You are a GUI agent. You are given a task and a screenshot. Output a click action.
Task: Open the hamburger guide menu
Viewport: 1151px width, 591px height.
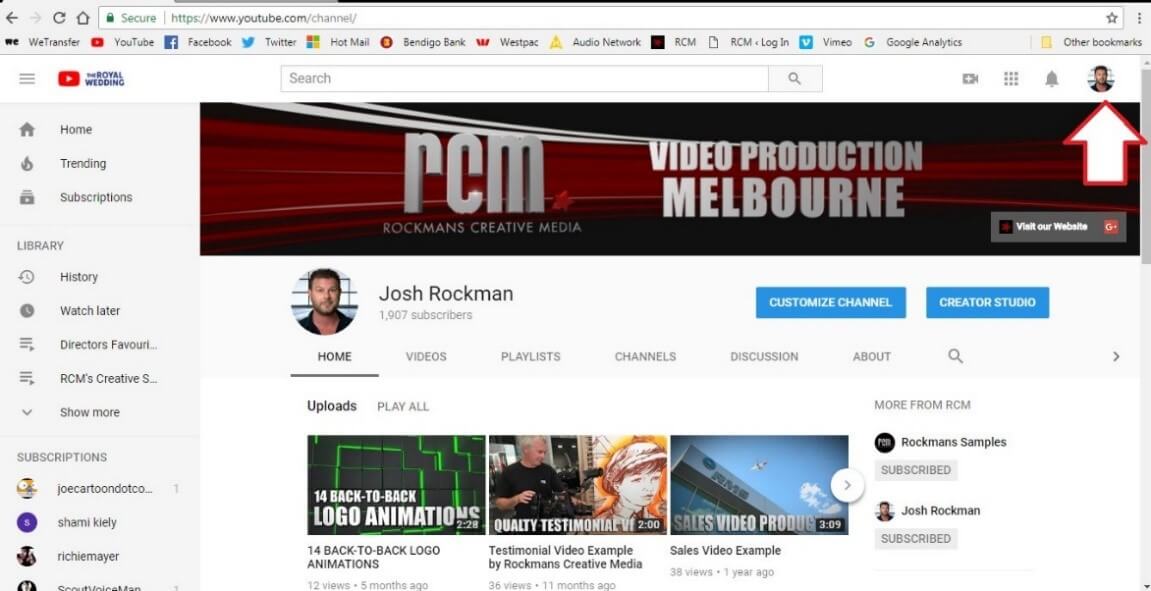tap(27, 79)
